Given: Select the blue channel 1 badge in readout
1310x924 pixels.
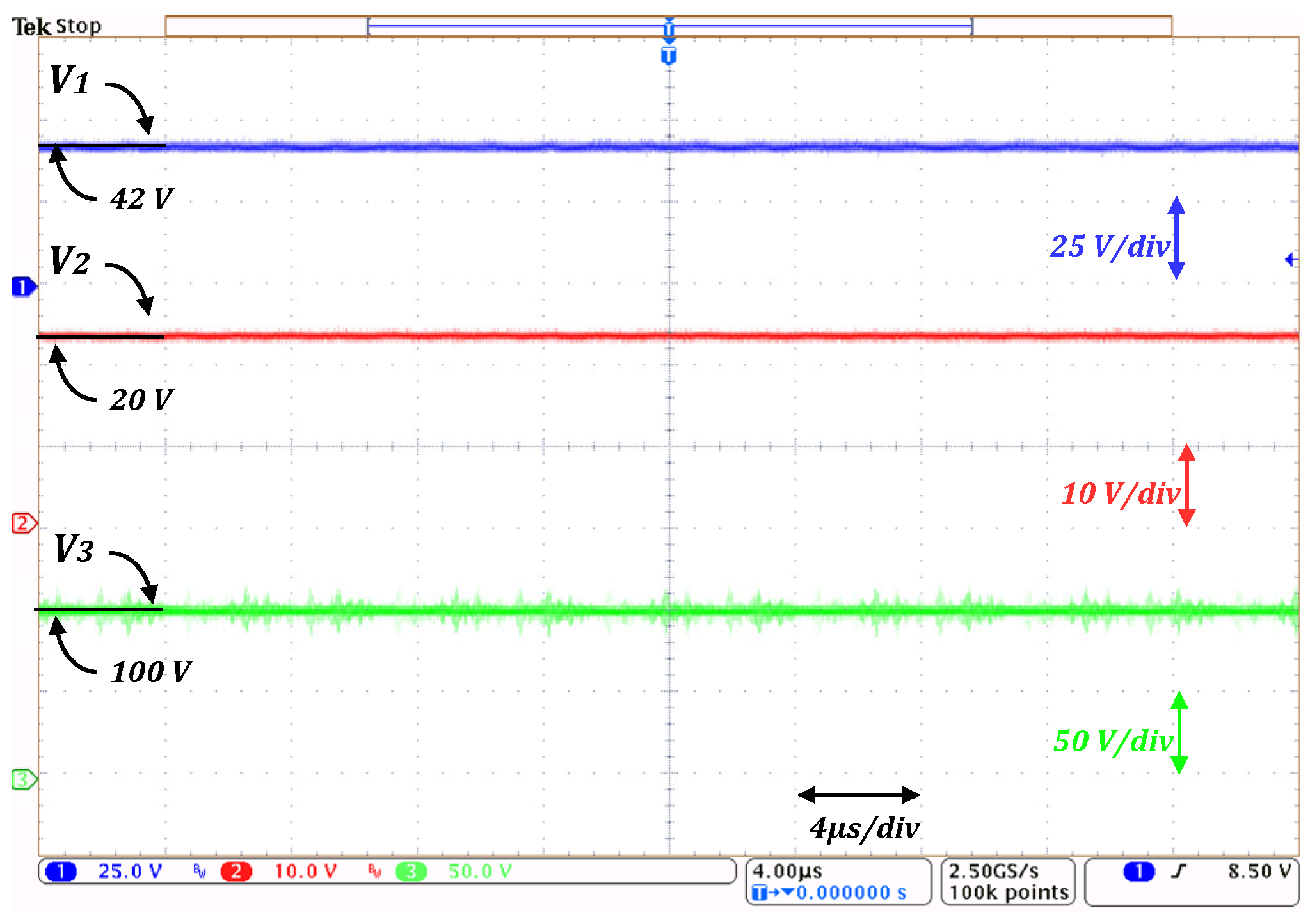Looking at the screenshot, I should click(x=61, y=872).
